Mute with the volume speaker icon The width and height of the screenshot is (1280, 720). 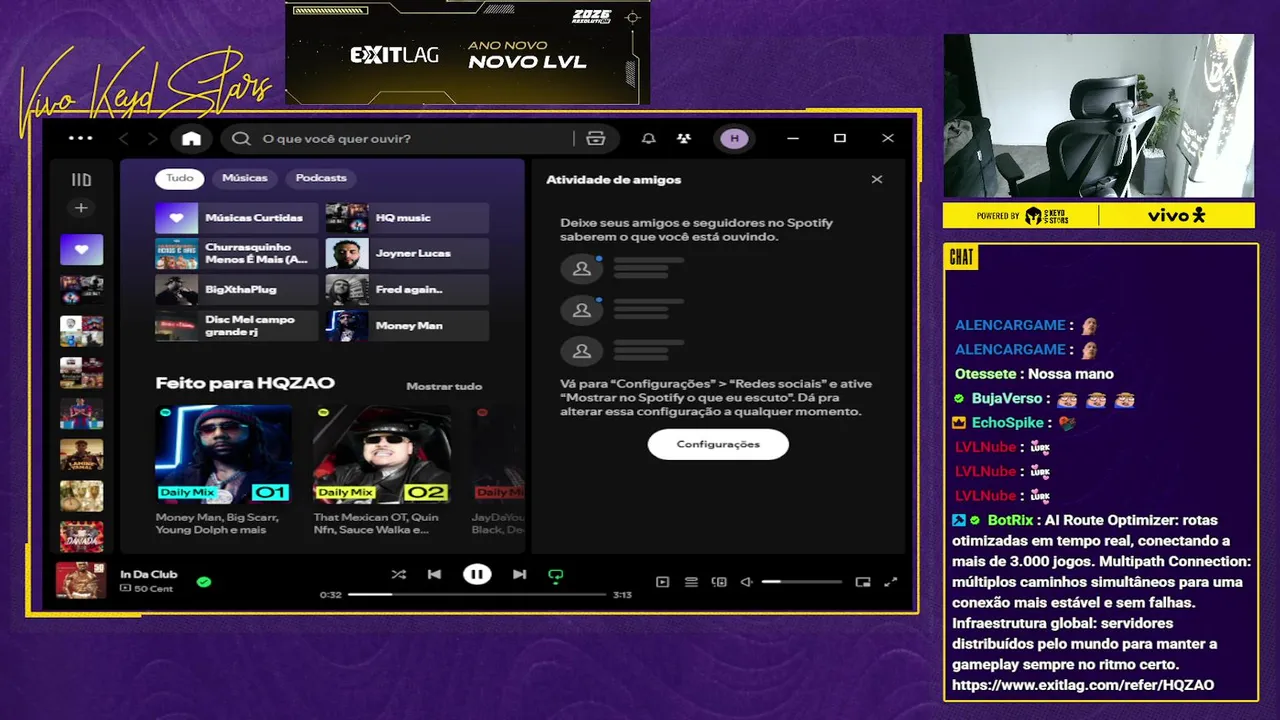[746, 582]
